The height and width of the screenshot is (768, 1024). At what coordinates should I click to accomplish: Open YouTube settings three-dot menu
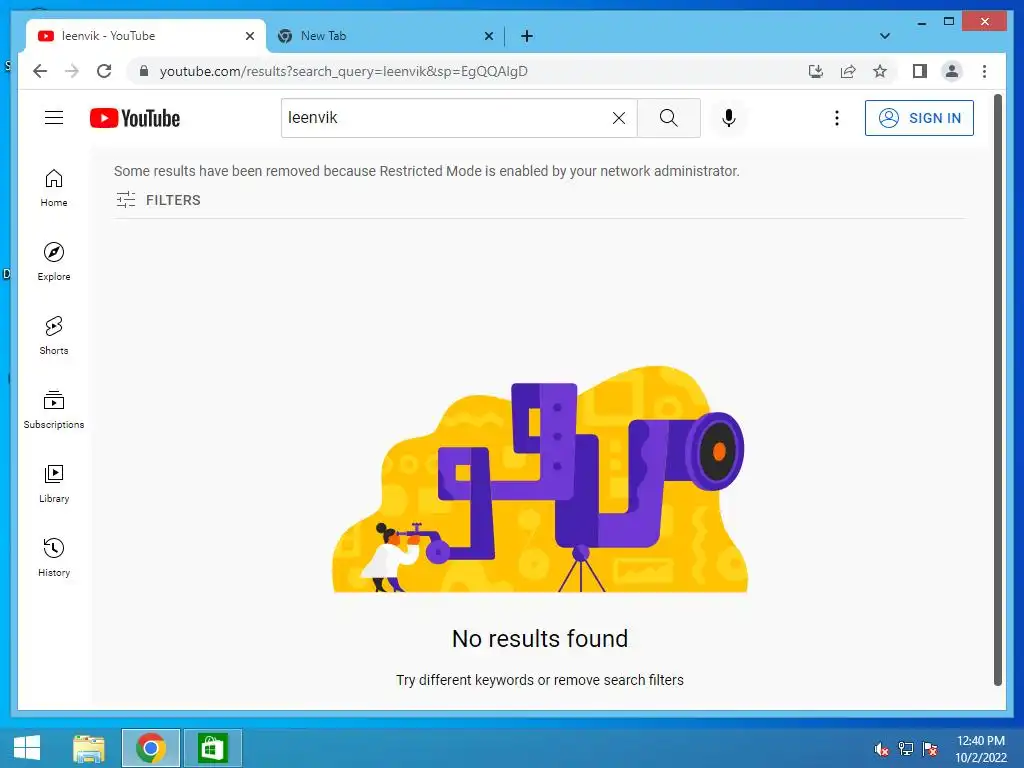click(x=837, y=118)
